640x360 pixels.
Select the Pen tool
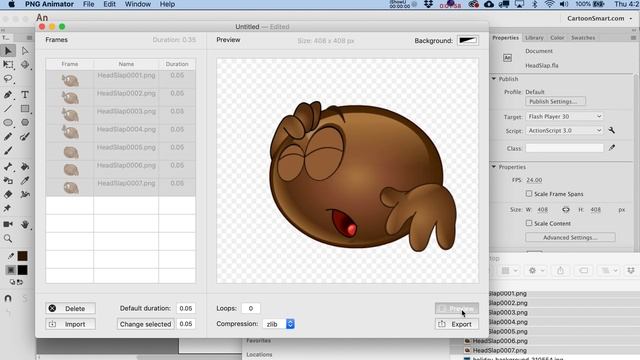click(x=8, y=95)
